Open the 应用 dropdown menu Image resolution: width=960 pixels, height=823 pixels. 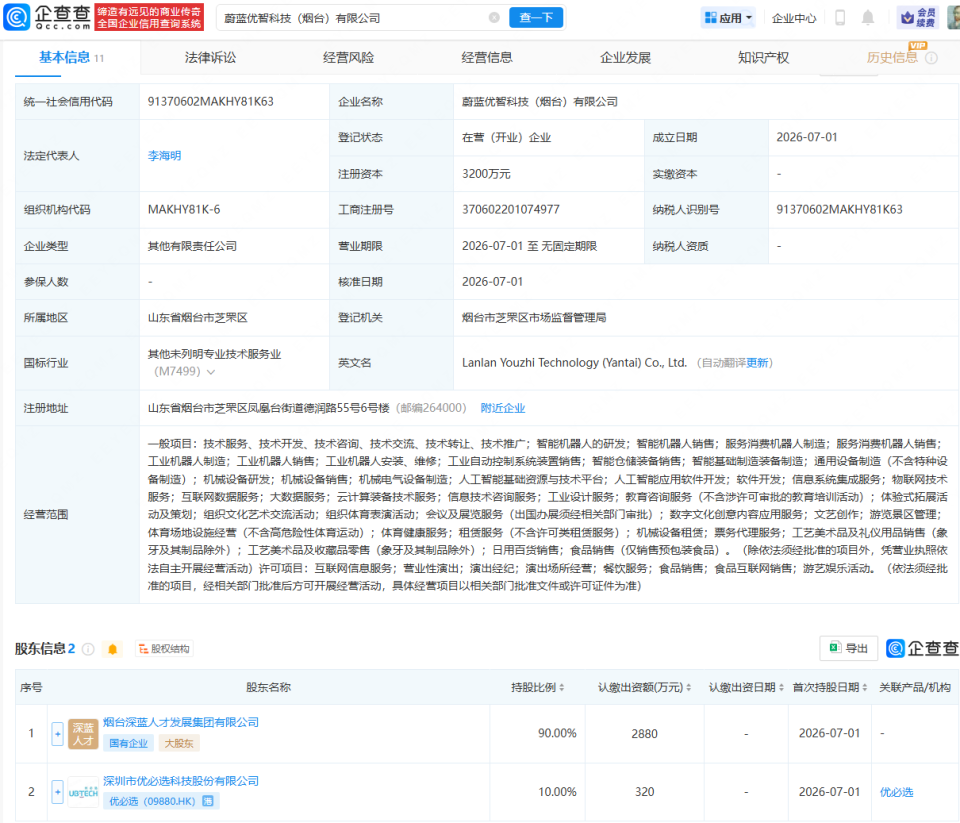click(x=728, y=18)
